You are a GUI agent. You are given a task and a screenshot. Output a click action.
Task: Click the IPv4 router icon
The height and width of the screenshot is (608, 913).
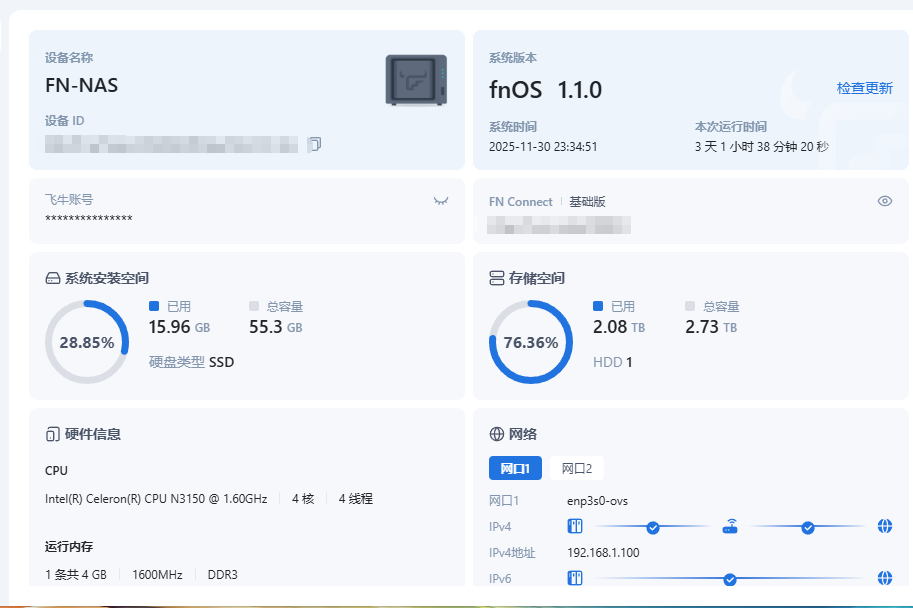point(730,526)
